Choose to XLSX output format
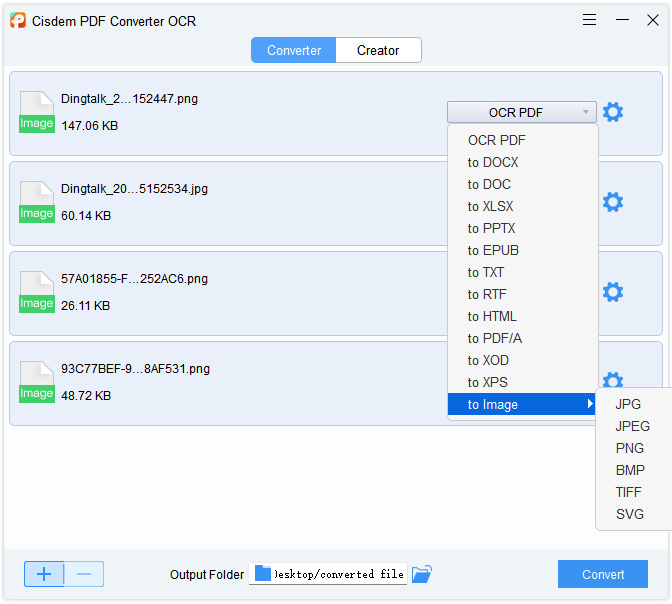Image resolution: width=672 pixels, height=604 pixels. (x=522, y=206)
